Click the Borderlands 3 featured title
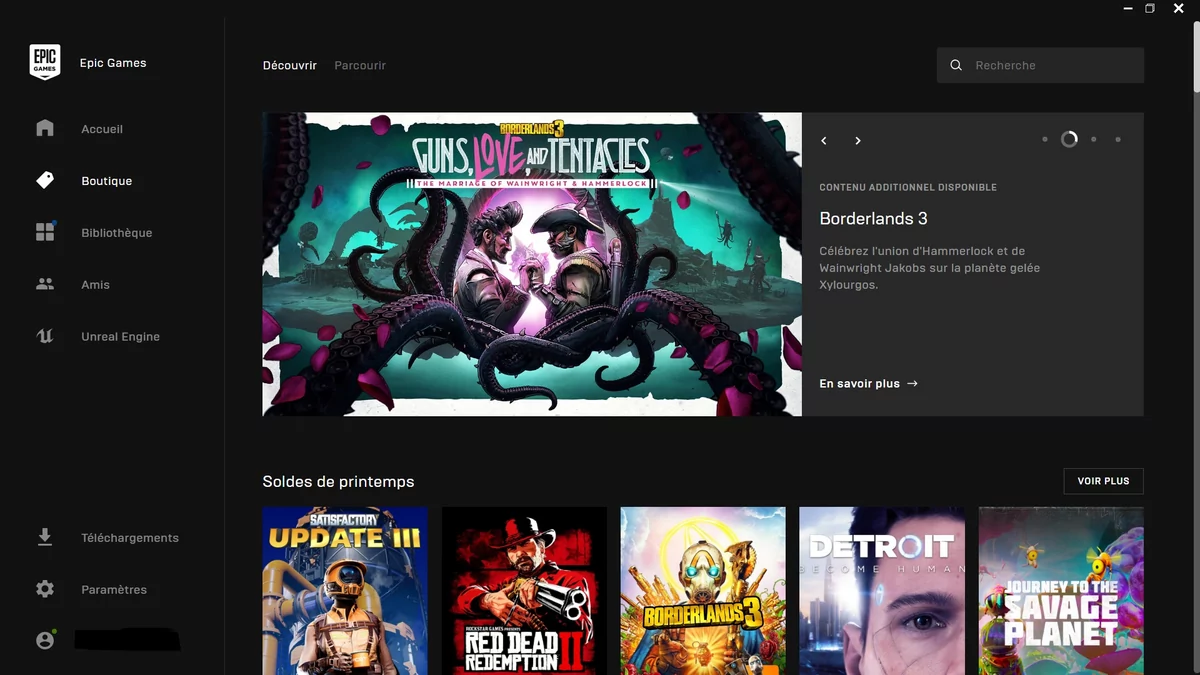The height and width of the screenshot is (675, 1200). (874, 218)
